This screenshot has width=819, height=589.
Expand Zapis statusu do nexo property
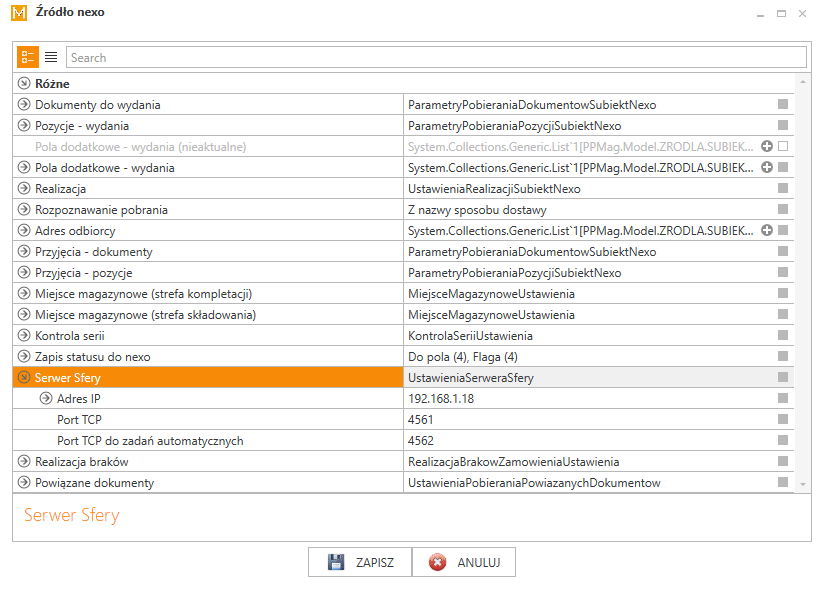click(24, 356)
